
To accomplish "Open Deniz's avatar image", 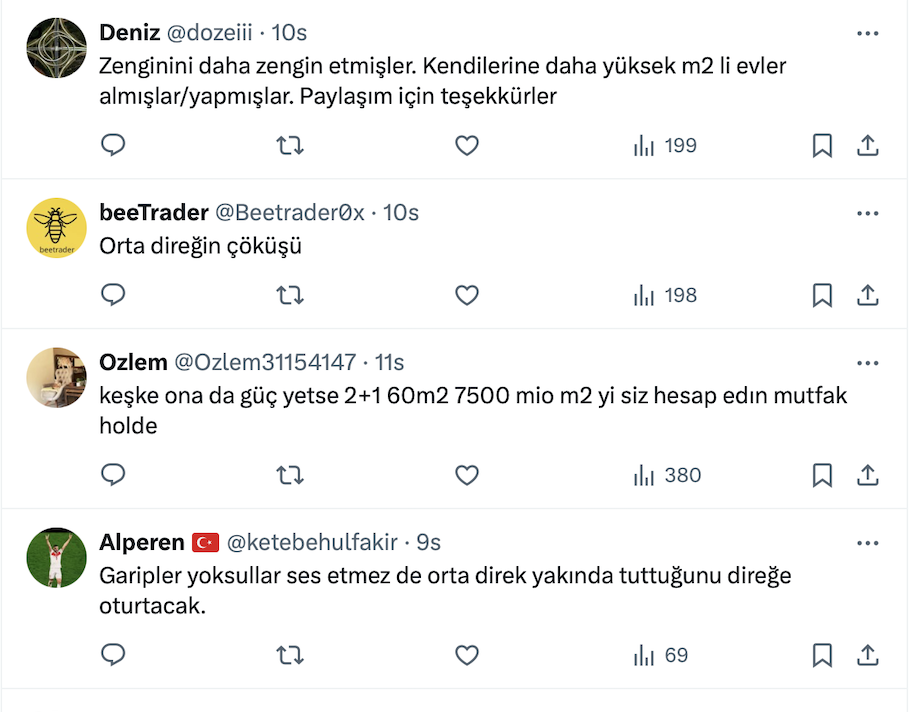I will [56, 48].
